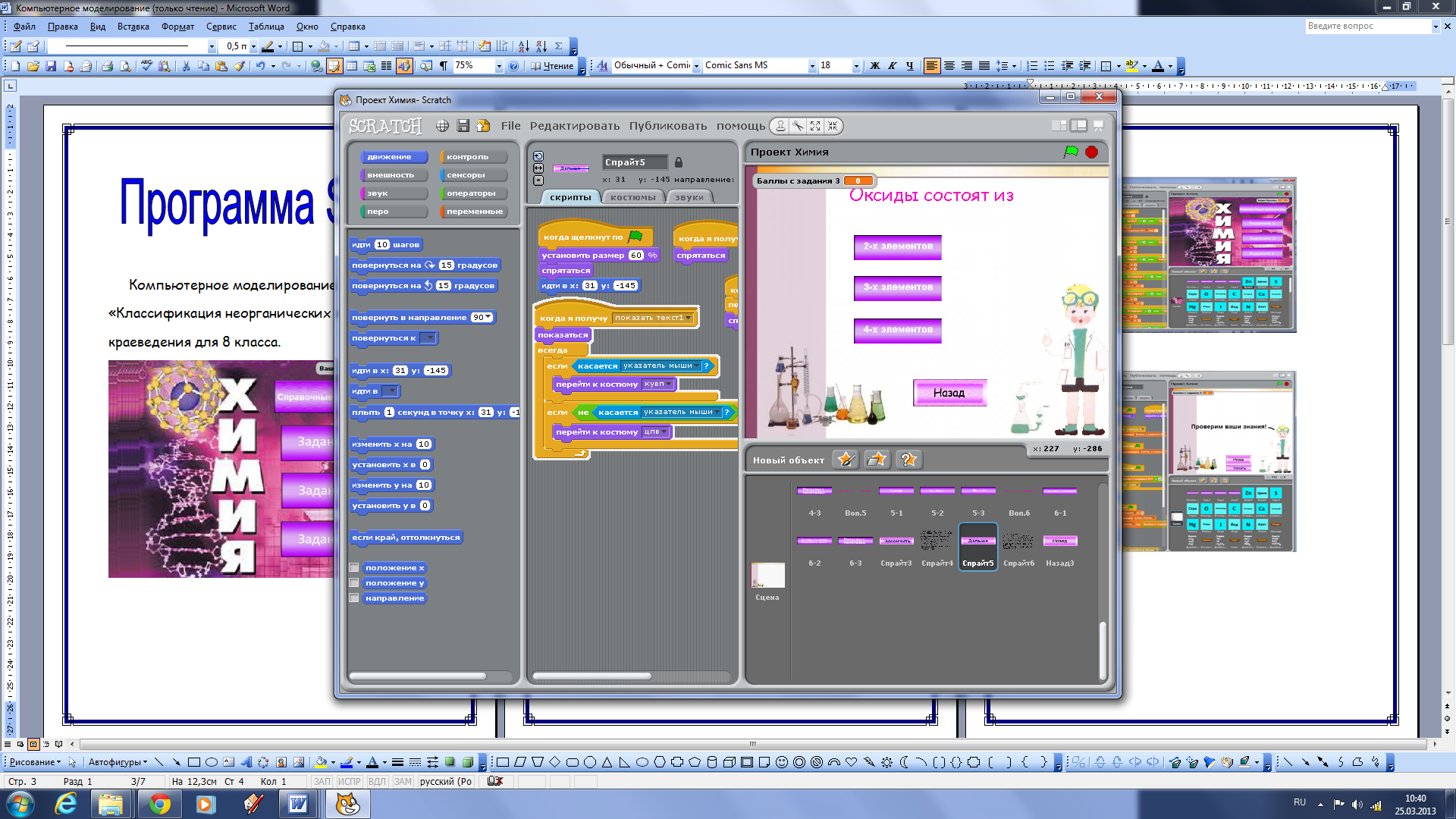Viewport: 1456px width, 819px height.
Task: Toggle the 'положение y' variable checkbox
Action: 353,582
